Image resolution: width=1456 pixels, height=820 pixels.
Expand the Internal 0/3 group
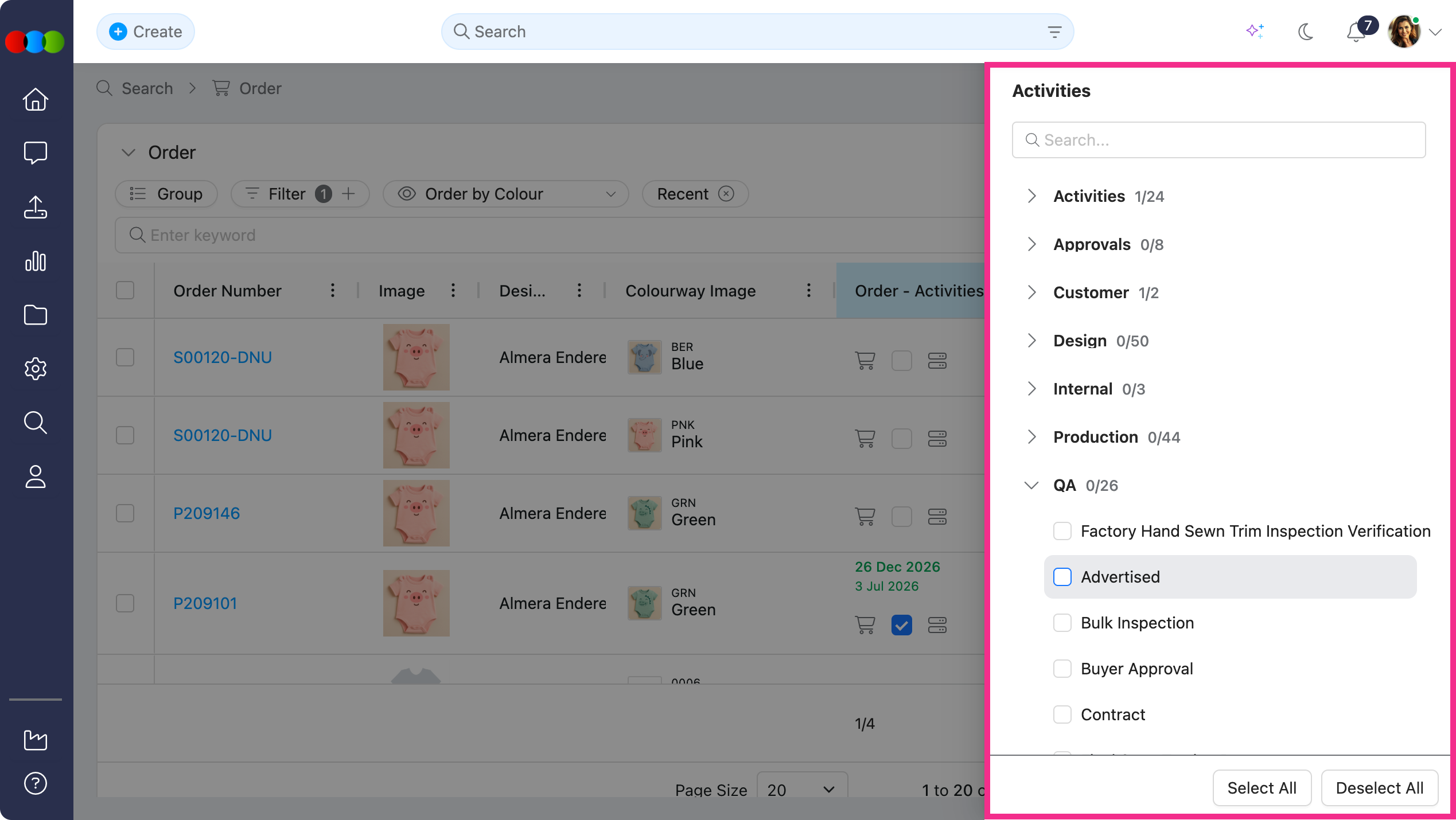tap(1031, 389)
